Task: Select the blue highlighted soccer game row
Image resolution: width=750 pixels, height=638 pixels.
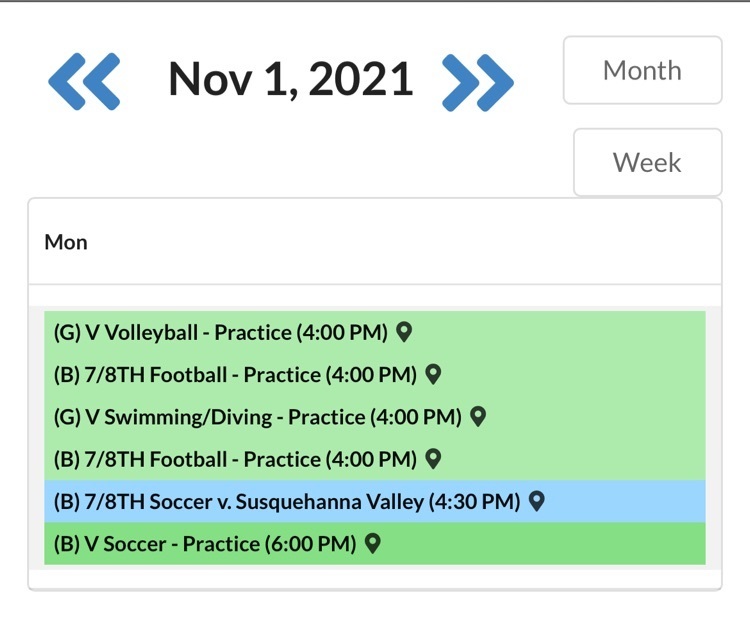Action: click(375, 501)
